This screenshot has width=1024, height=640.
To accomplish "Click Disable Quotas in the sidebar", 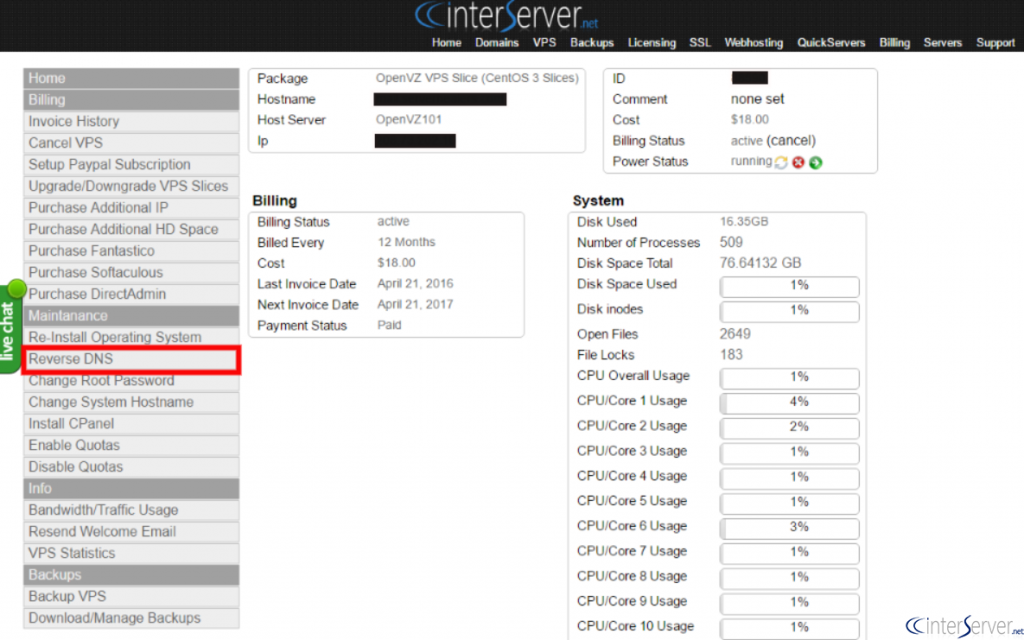I will (x=131, y=467).
